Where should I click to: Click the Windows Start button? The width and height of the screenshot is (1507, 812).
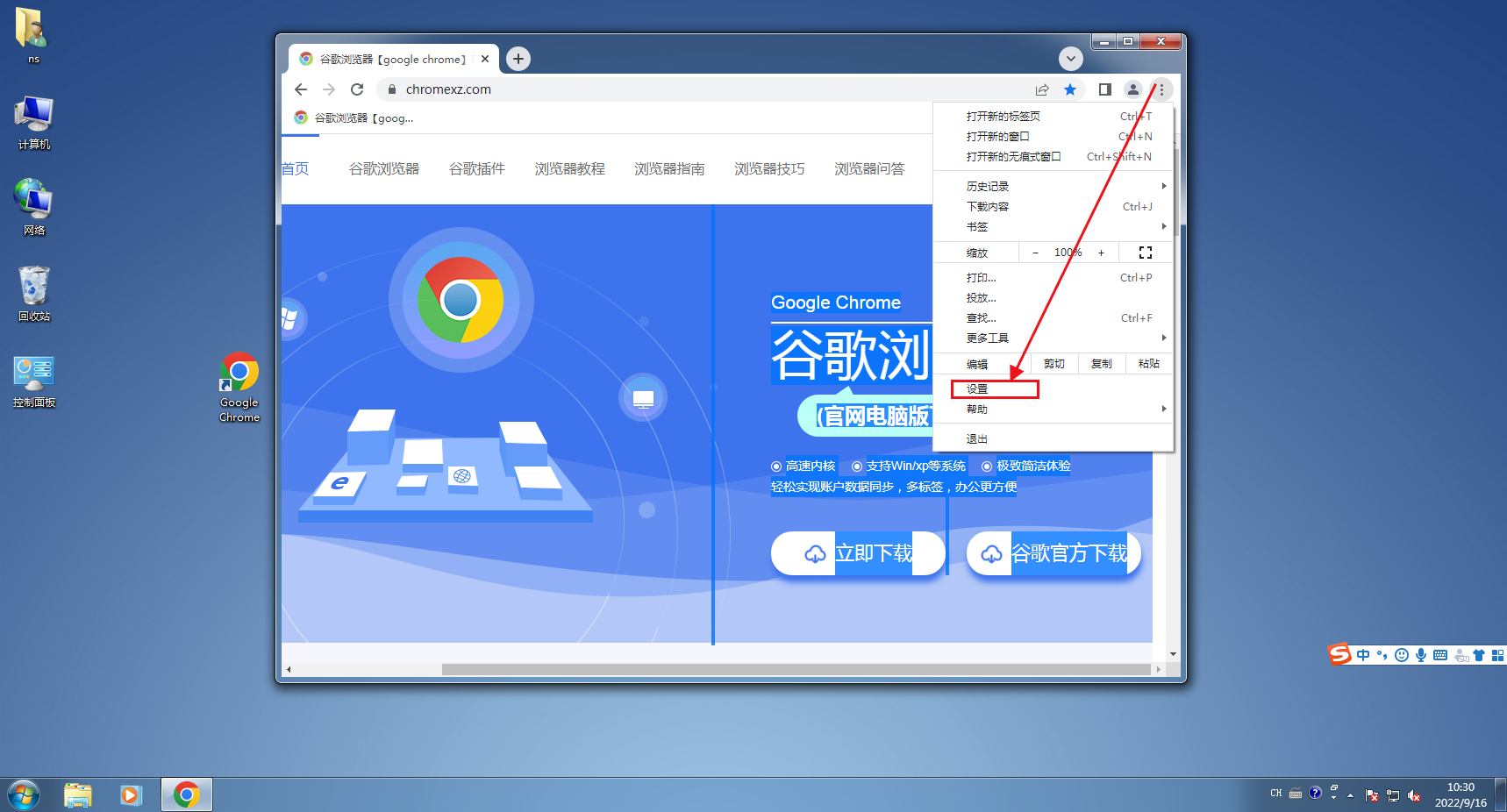pyautogui.click(x=24, y=795)
